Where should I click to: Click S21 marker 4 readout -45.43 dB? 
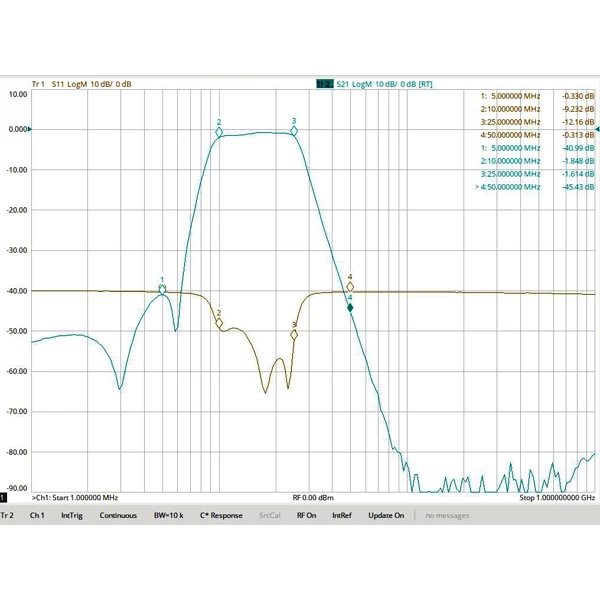tap(535, 187)
